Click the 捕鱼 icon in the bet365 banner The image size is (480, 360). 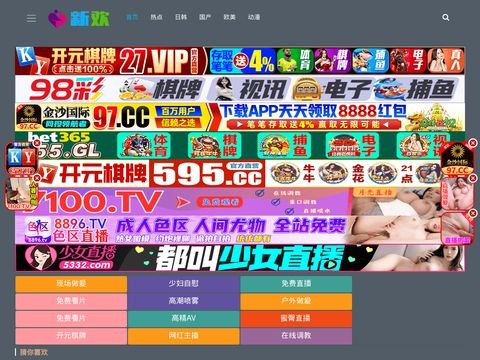pyautogui.click(x=284, y=146)
